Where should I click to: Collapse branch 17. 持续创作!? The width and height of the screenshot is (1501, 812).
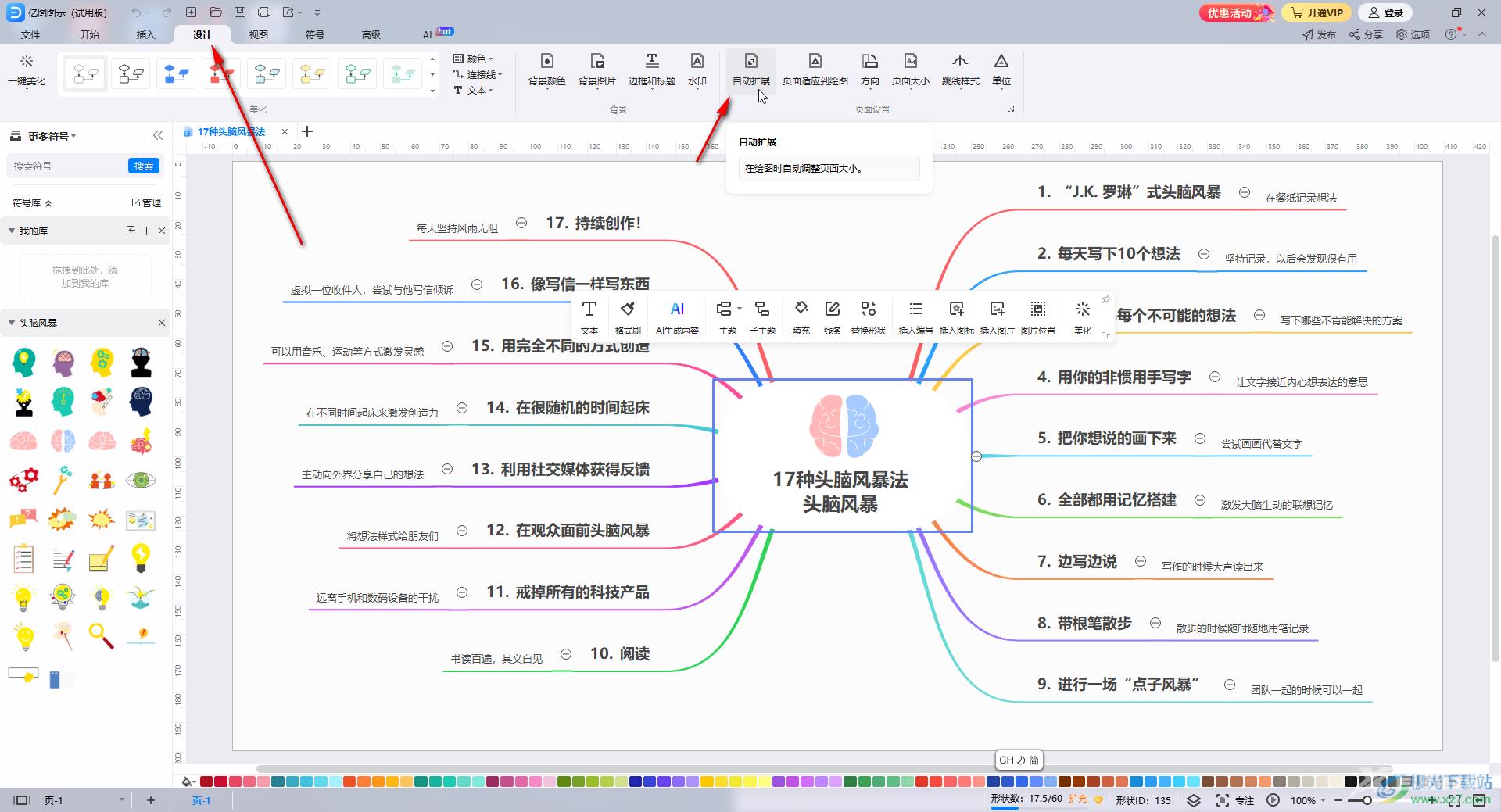pos(521,223)
